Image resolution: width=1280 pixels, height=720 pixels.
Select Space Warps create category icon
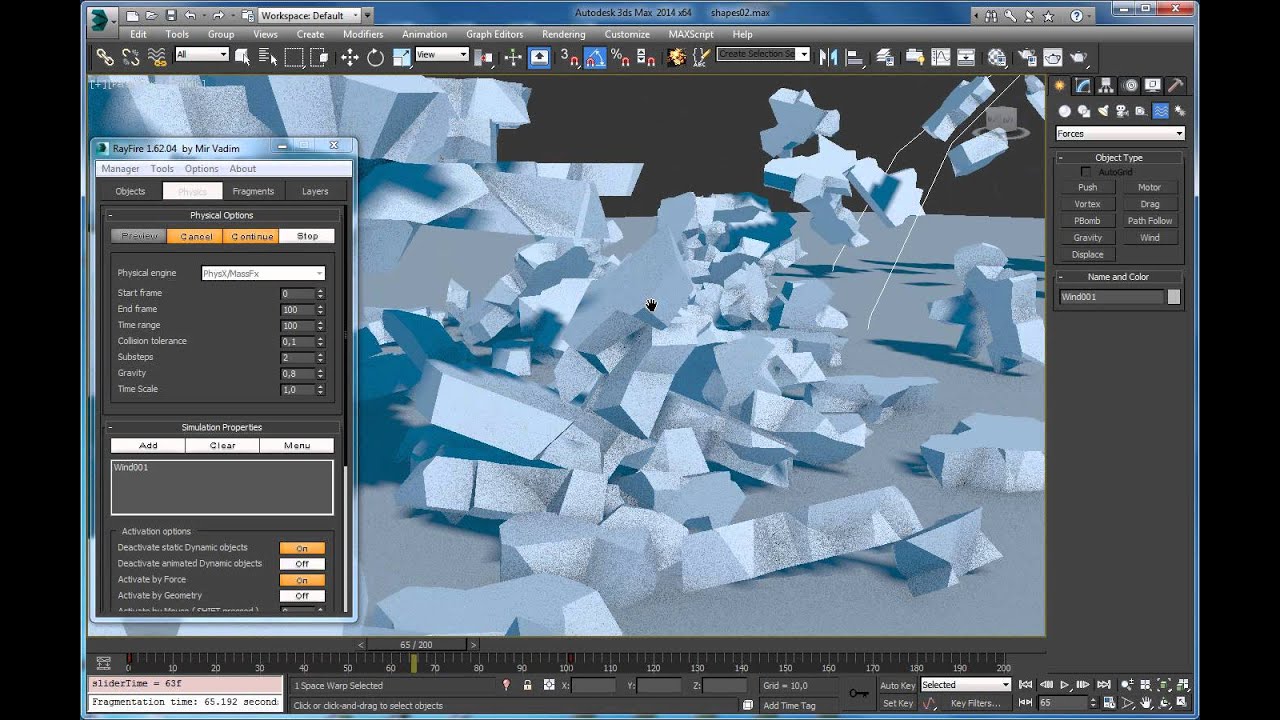point(1160,111)
